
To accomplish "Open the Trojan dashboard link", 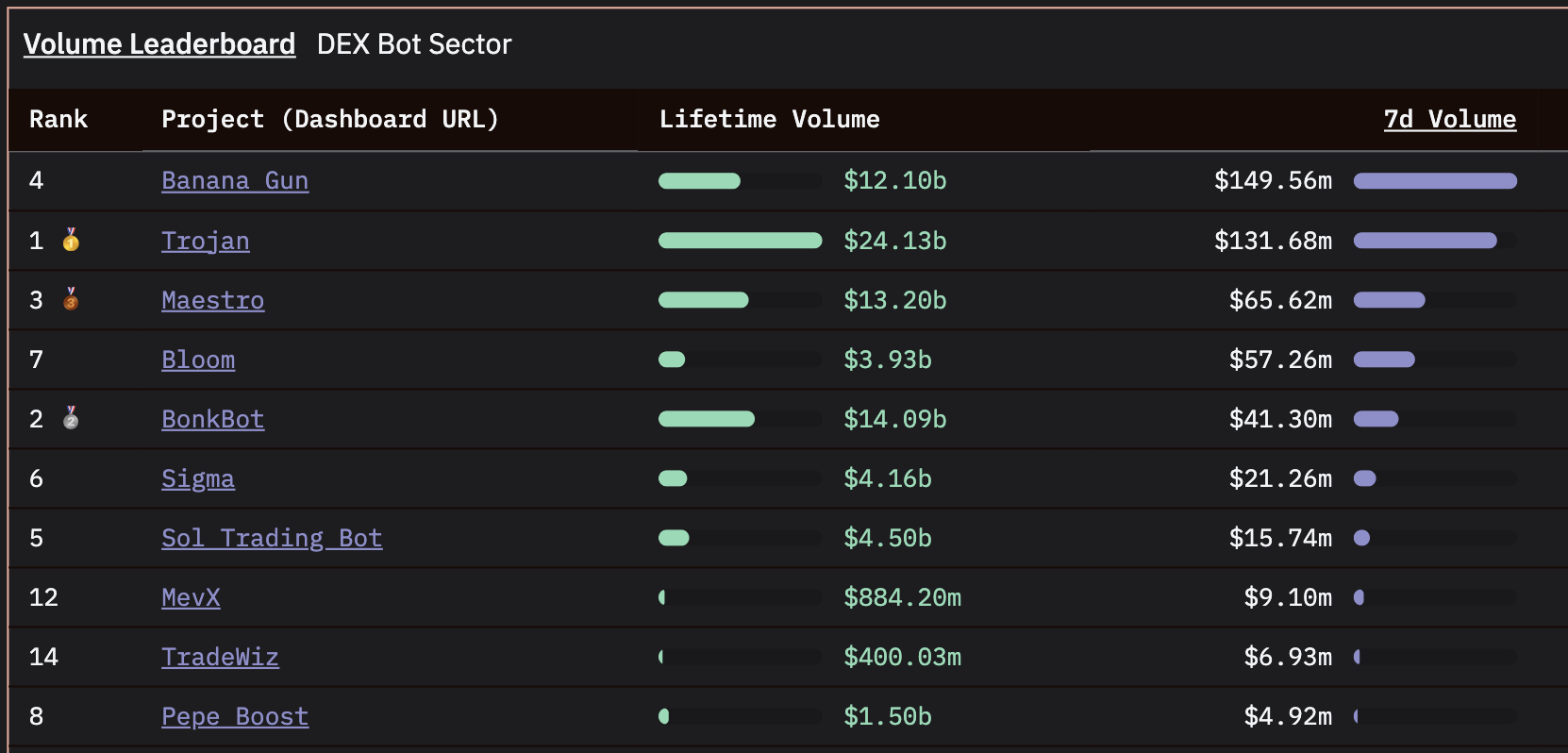I will click(206, 241).
